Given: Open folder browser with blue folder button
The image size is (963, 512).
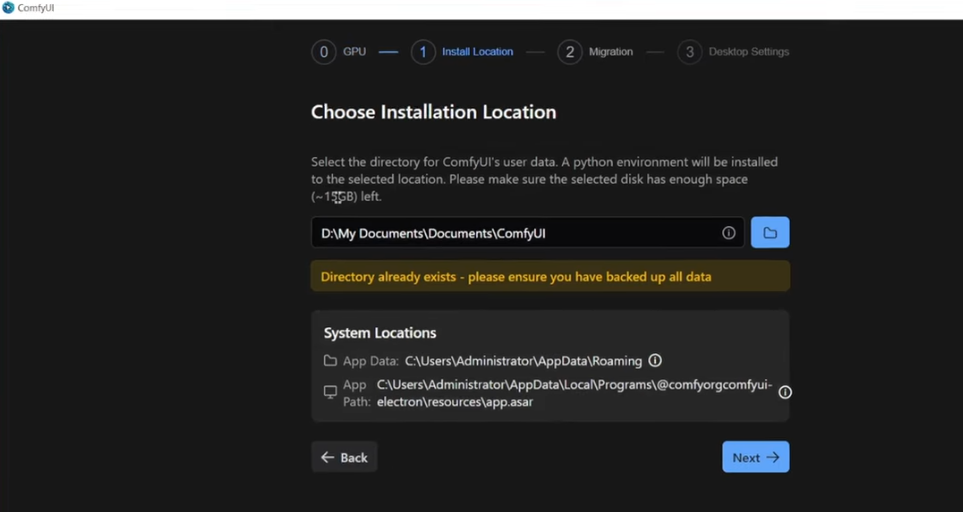Looking at the screenshot, I should point(770,233).
